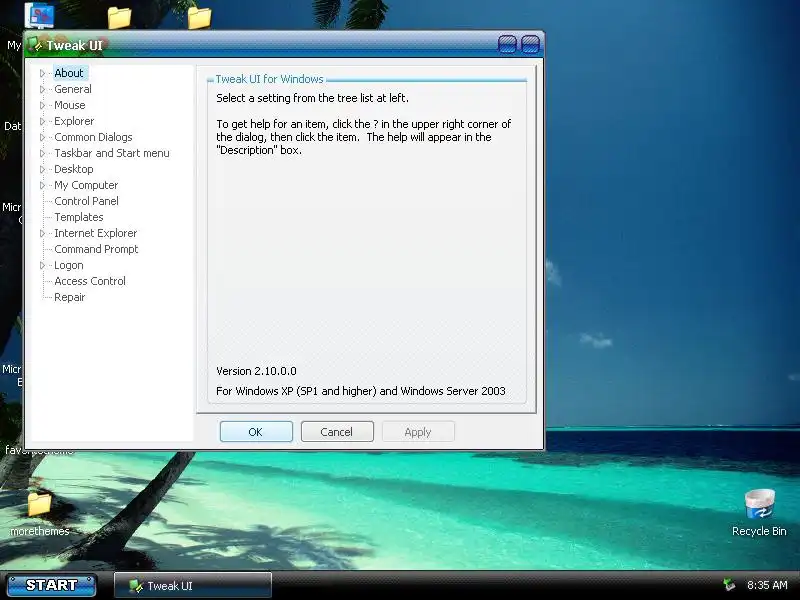The width and height of the screenshot is (800, 600).
Task: Expand the My Computer node arrow
Action: pyautogui.click(x=43, y=185)
